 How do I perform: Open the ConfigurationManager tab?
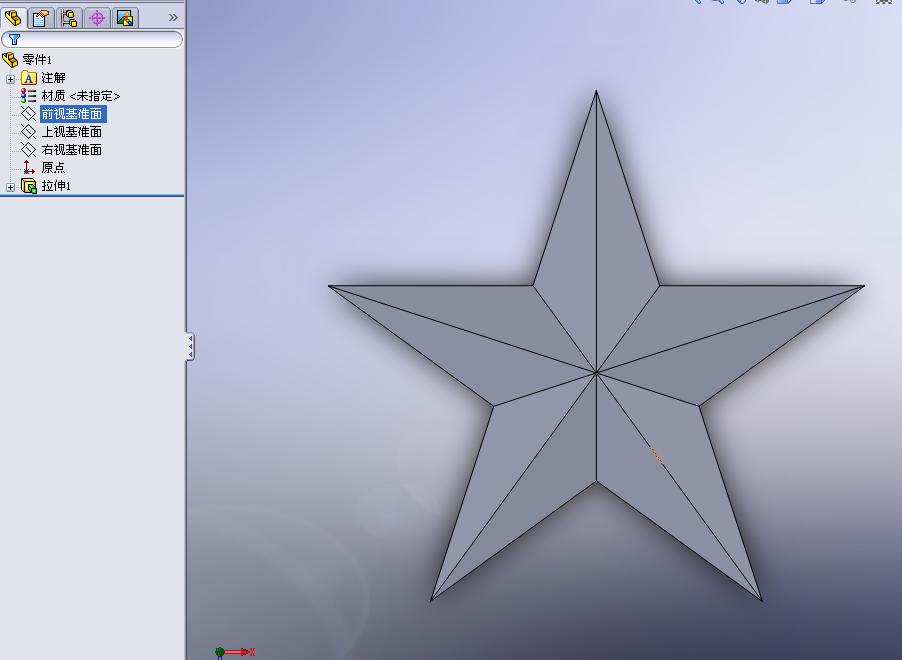(x=69, y=18)
